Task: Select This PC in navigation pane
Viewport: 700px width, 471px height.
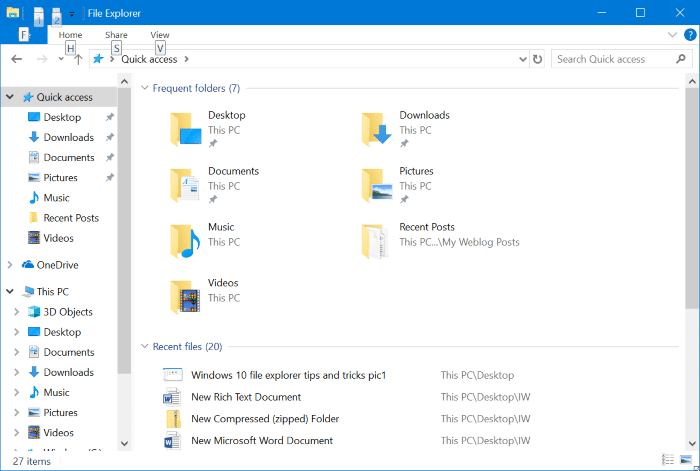Action: coord(52,292)
